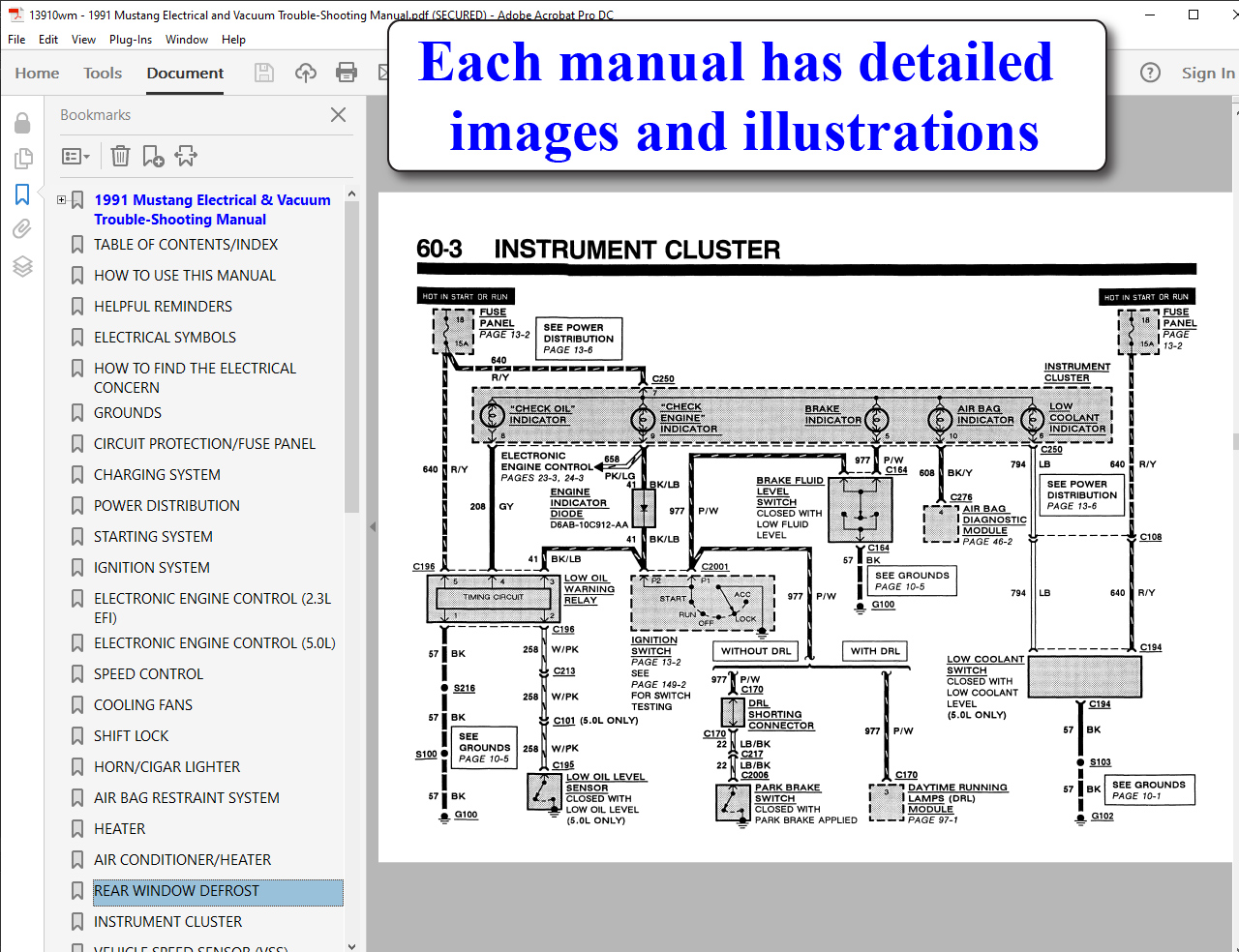Screen dimensions: 1239x952
Task: Toggle the Bookmarks panel icon
Action: coord(22,194)
